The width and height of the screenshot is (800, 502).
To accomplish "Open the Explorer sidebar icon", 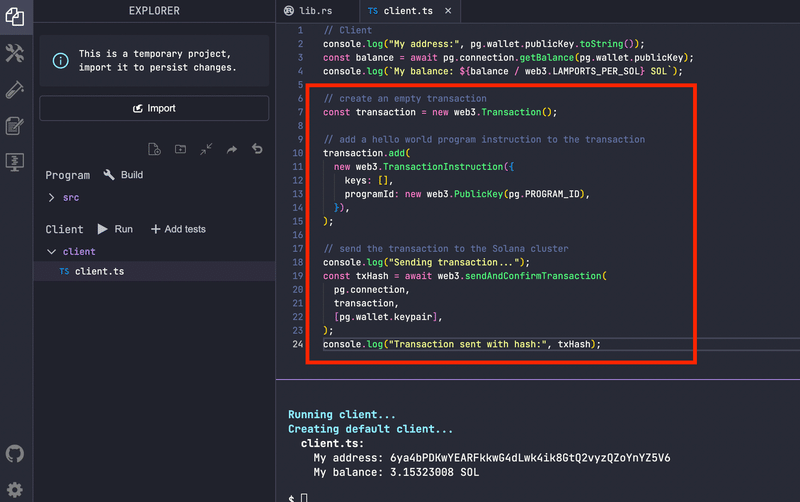I will coord(15,17).
